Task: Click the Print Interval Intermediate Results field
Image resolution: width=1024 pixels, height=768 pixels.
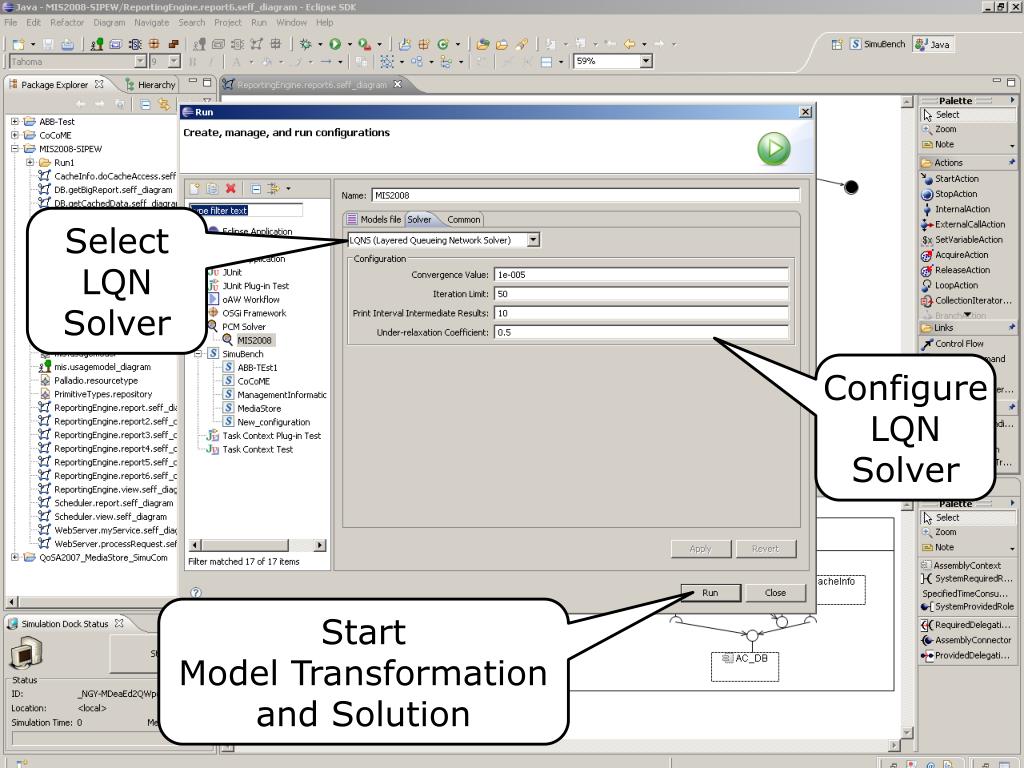Action: [641, 313]
